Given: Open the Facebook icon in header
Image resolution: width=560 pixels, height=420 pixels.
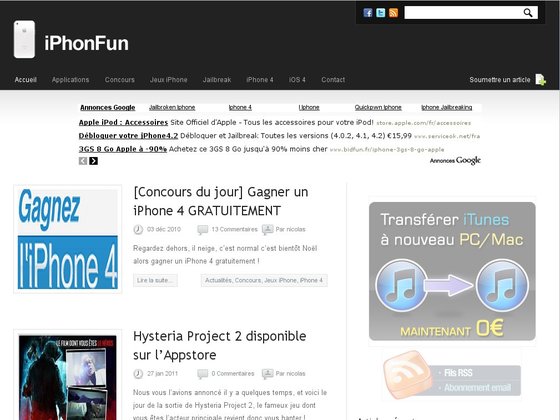Looking at the screenshot, I should click(x=368, y=13).
